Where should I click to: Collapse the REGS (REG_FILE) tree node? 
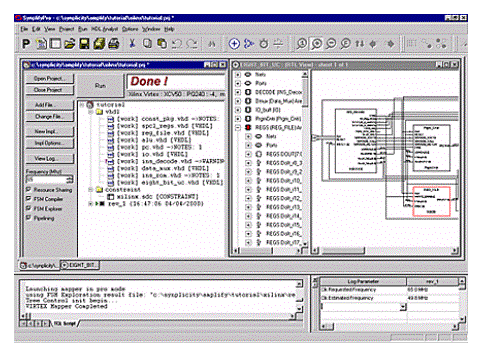click(x=238, y=127)
